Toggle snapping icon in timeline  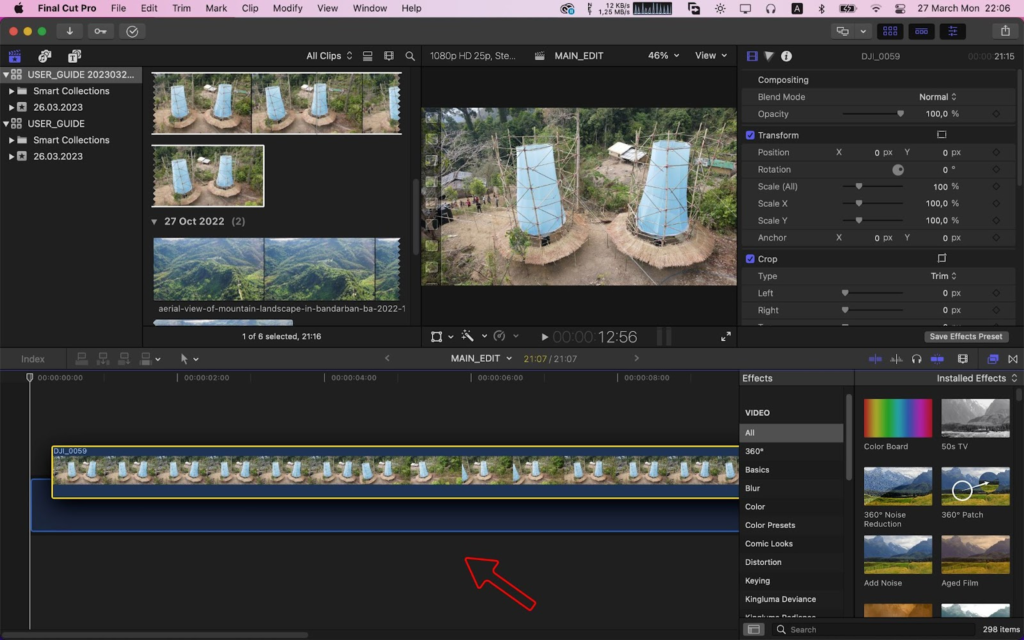(x=937, y=359)
